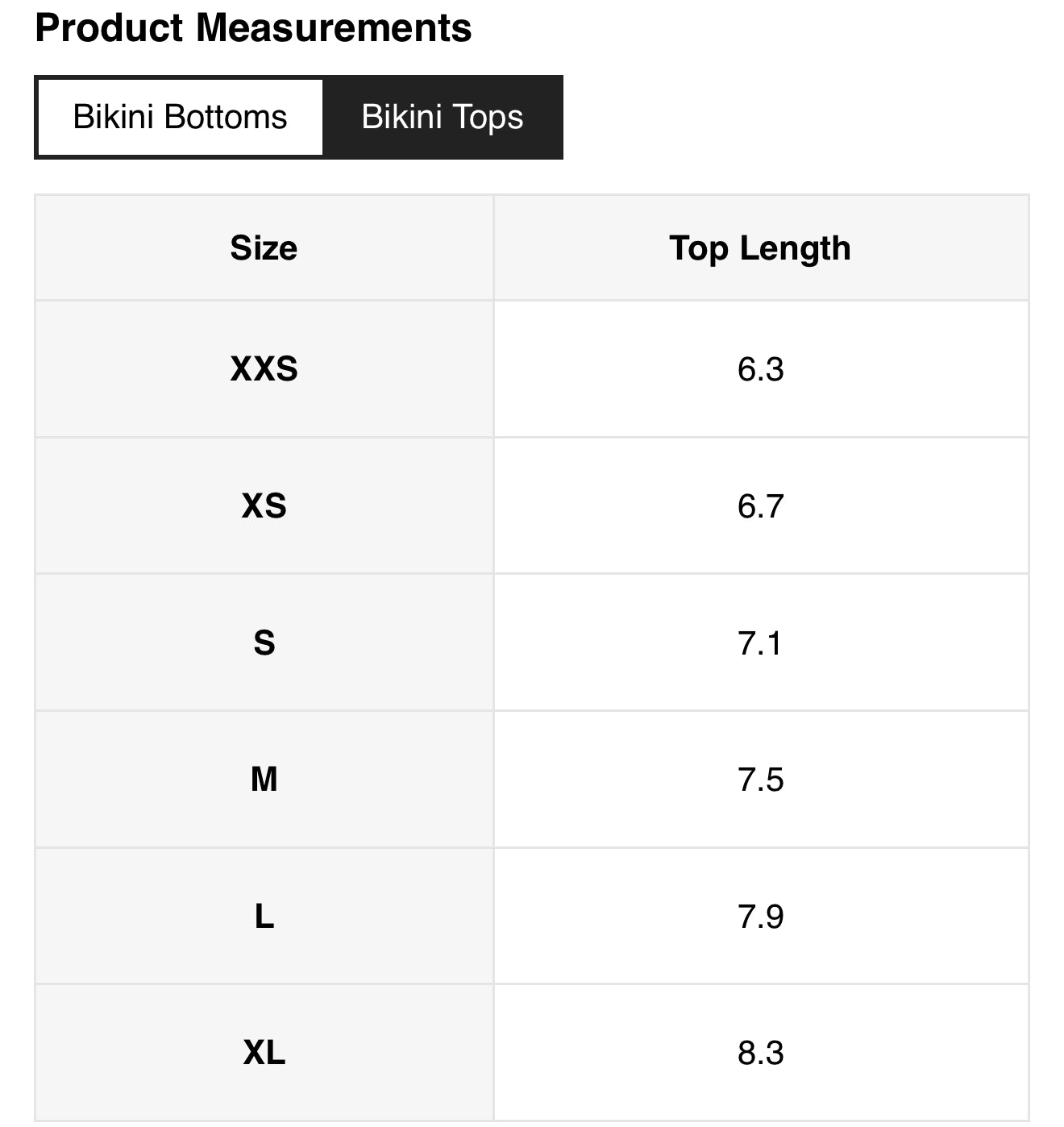Select the S size row label
Screen dimensions: 1064x1127
[264, 643]
